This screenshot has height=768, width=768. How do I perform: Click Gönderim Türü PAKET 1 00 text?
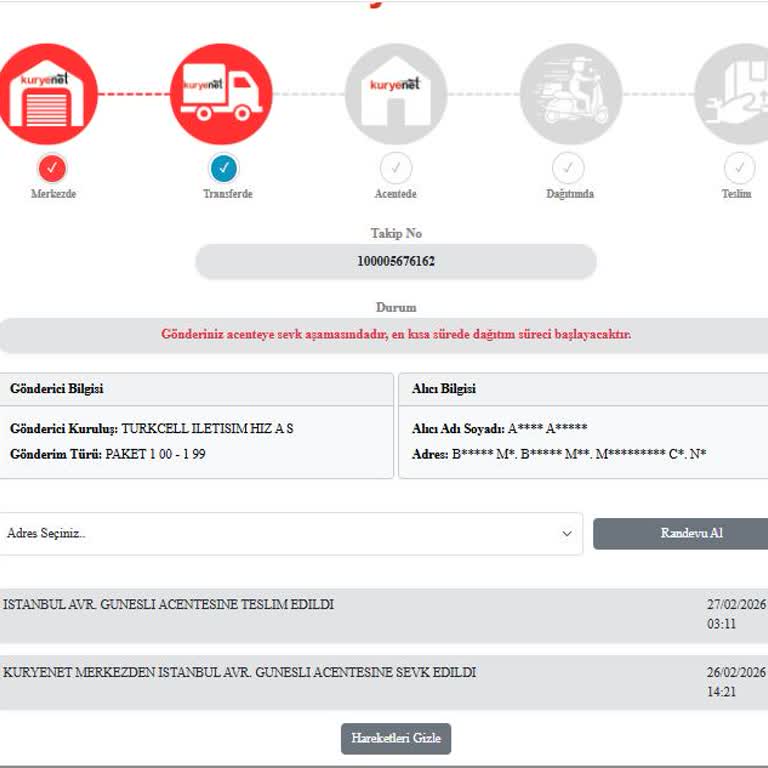coord(108,454)
